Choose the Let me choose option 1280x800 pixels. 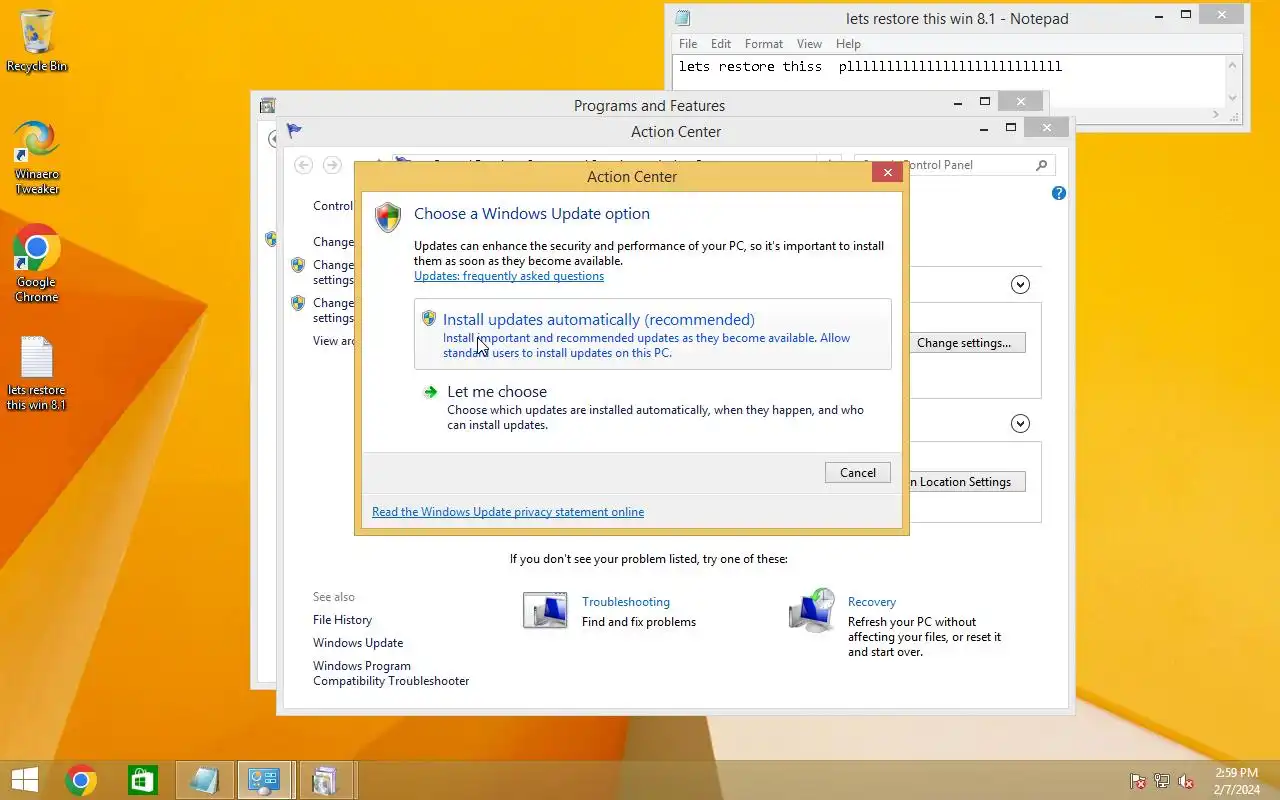tap(652, 409)
